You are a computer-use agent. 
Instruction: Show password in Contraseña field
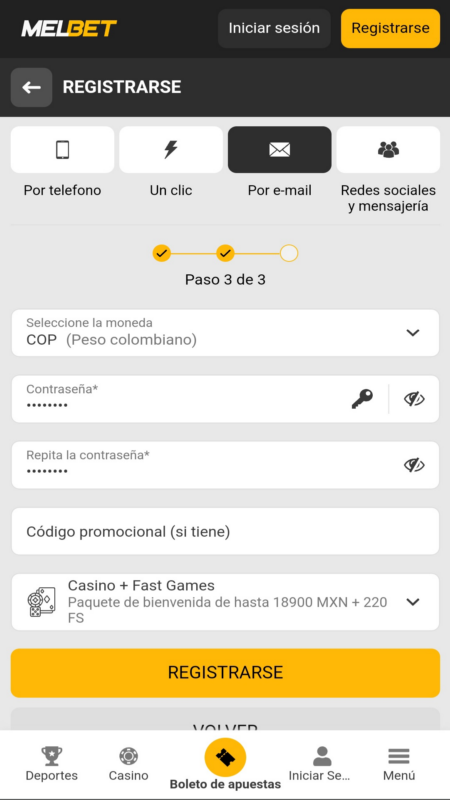coord(414,399)
